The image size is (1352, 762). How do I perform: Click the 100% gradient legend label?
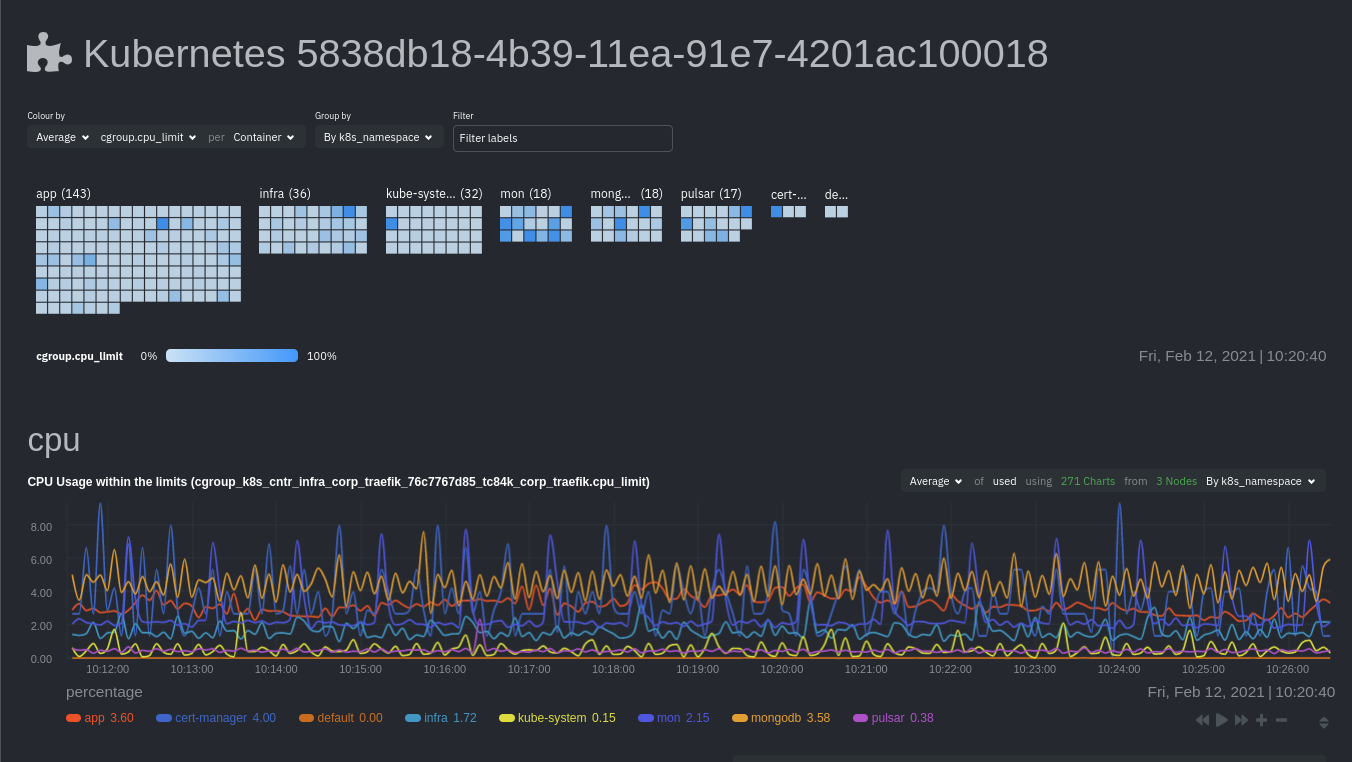click(321, 356)
